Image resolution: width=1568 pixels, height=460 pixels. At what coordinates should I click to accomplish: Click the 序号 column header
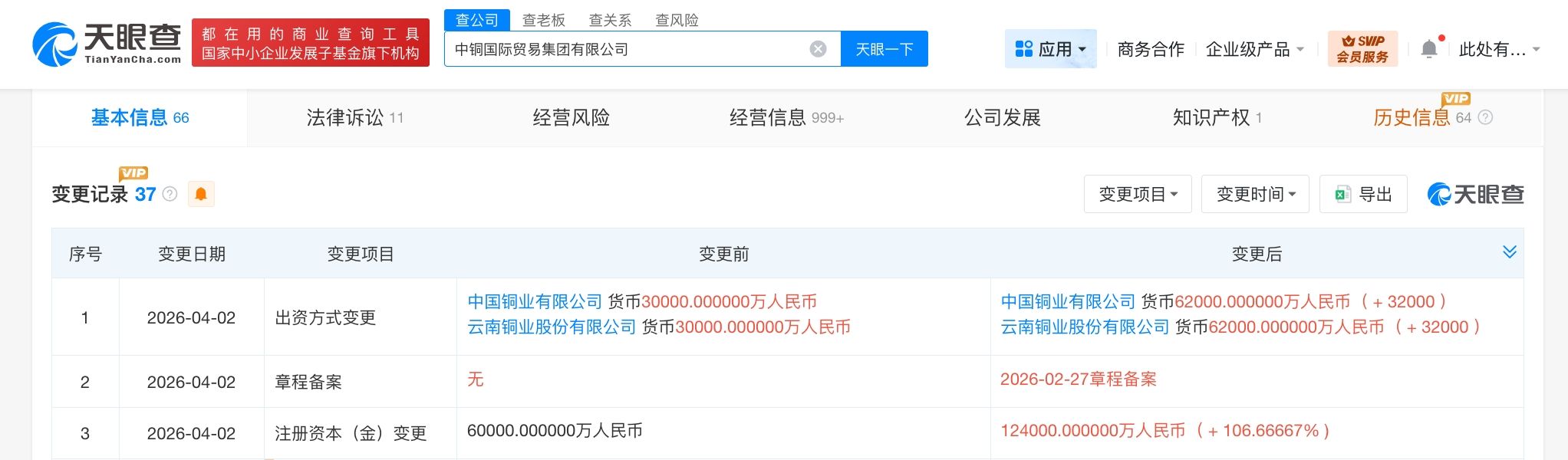tap(85, 254)
